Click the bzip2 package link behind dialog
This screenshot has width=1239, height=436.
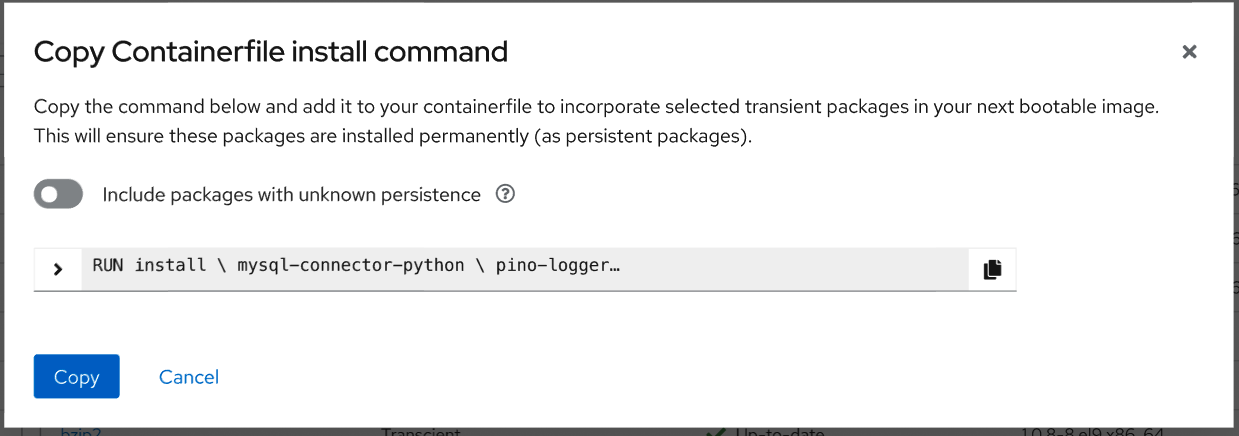80,432
